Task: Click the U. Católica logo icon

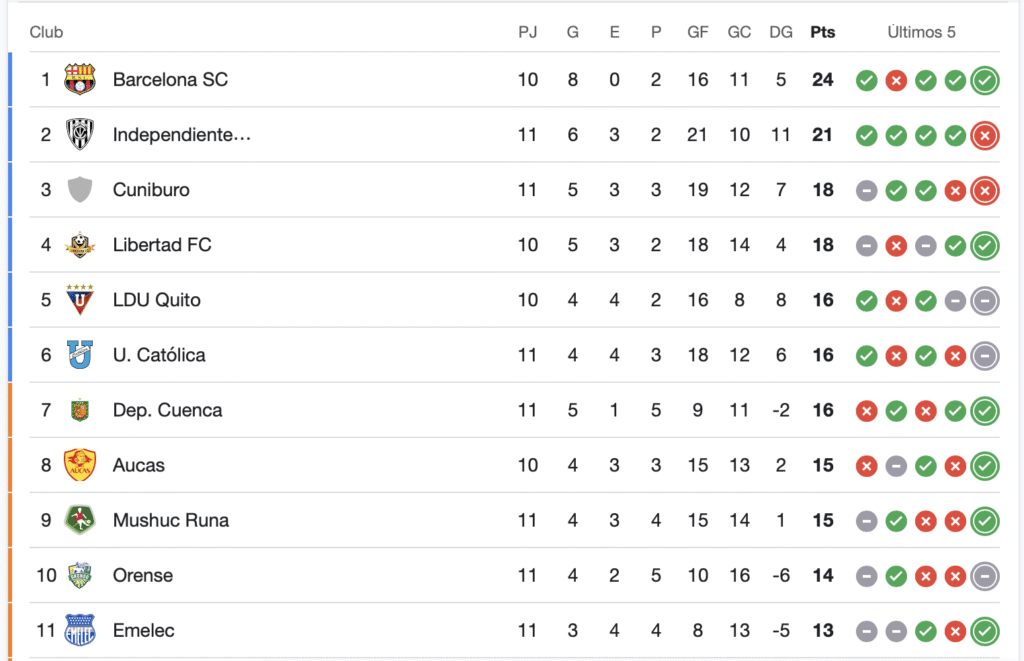Action: (x=80, y=355)
